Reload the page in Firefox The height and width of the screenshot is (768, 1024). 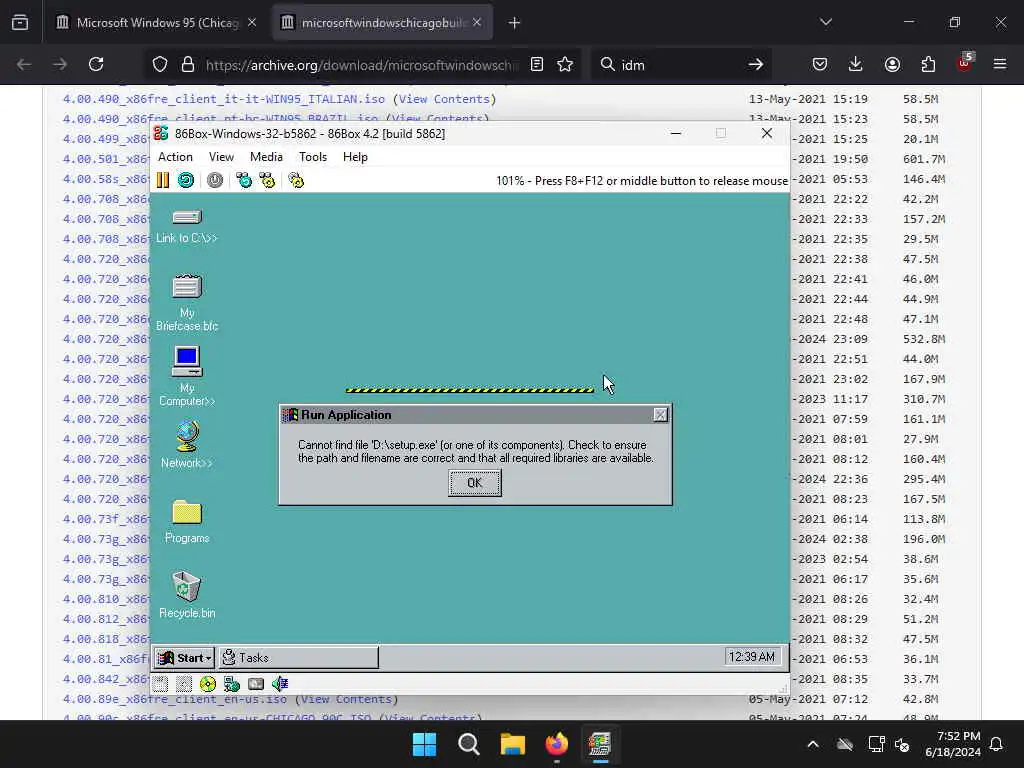click(96, 64)
